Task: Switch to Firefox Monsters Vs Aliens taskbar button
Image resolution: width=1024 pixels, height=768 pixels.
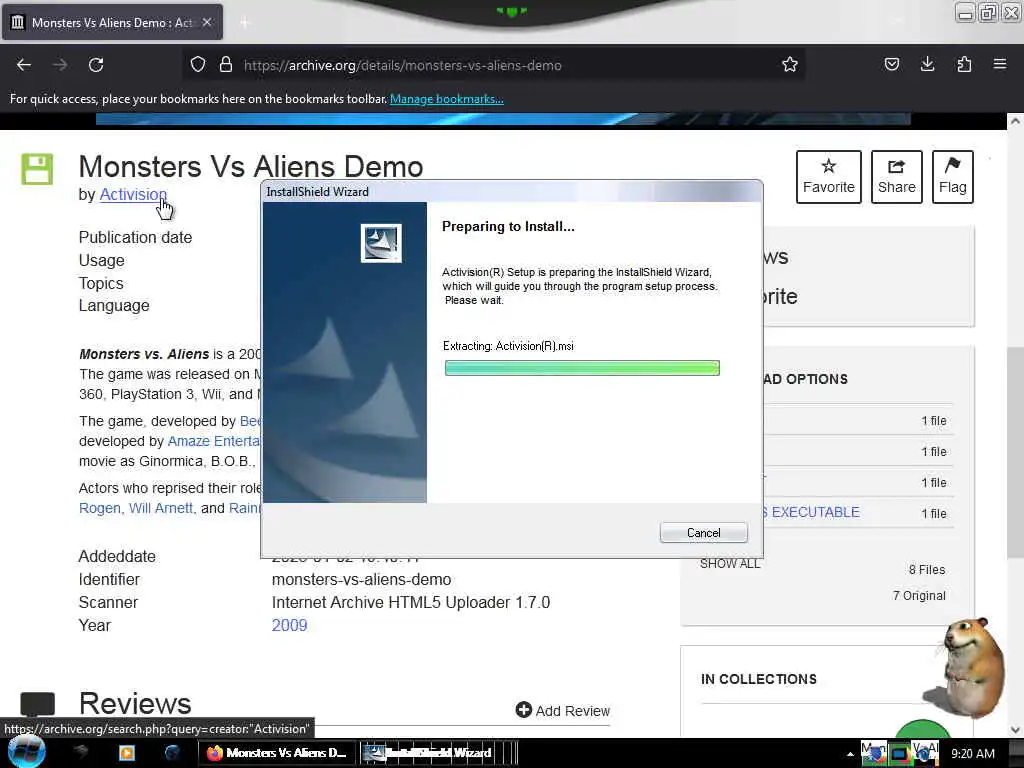Action: [278, 753]
